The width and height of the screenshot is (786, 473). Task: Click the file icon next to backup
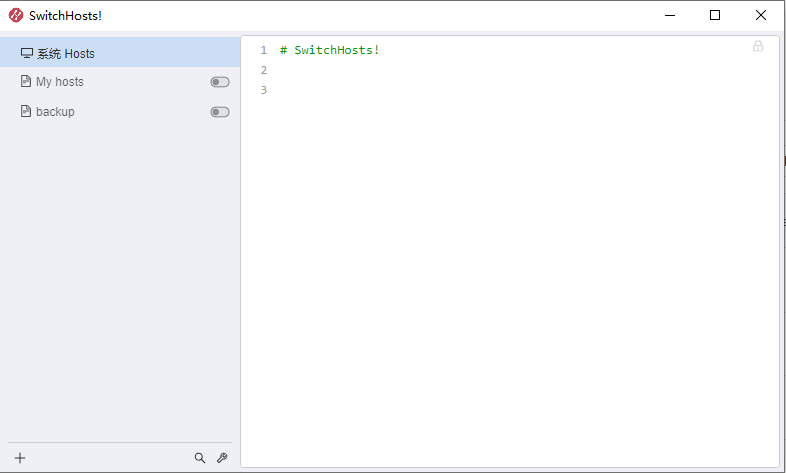point(26,111)
